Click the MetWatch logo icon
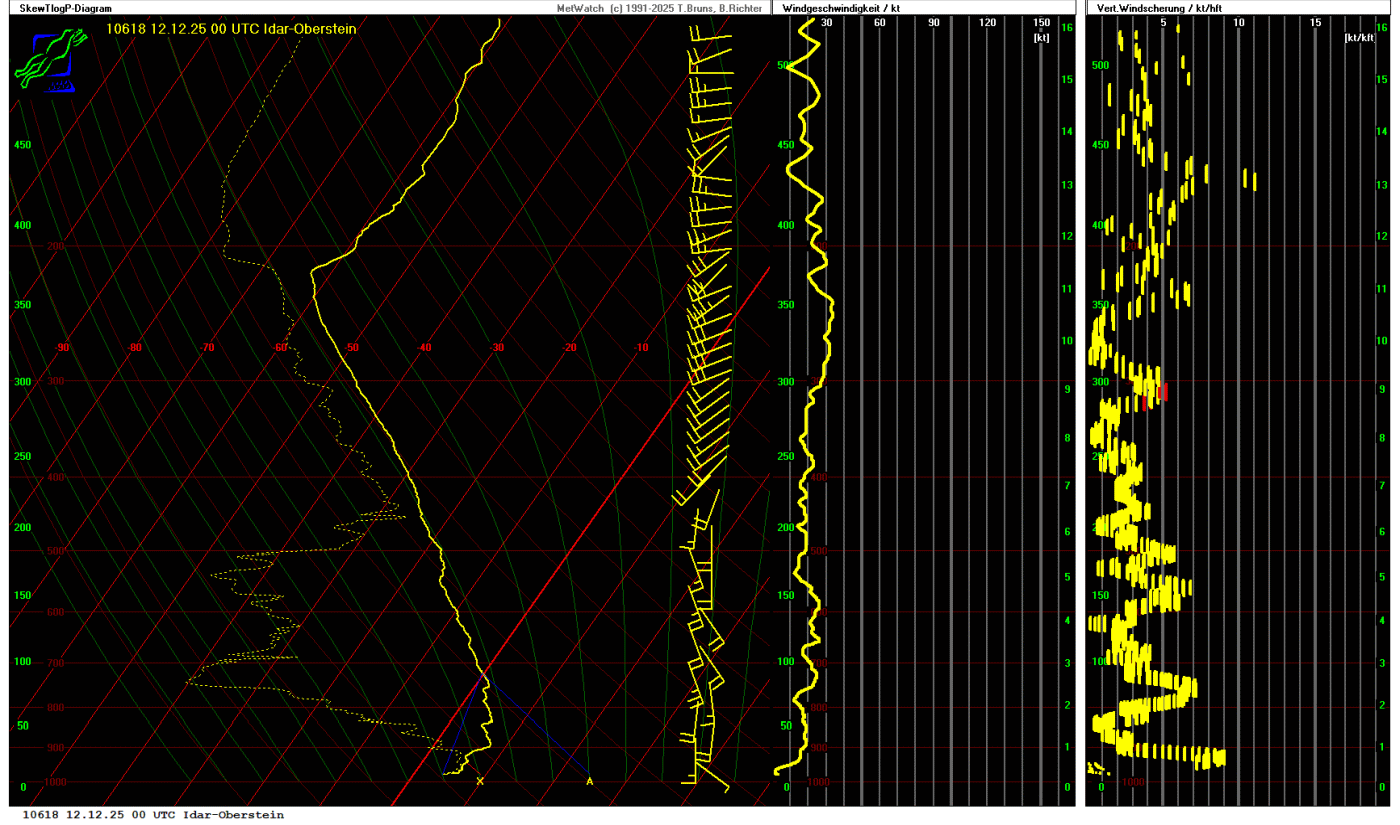Screen dimensions: 1400x825 46,59
